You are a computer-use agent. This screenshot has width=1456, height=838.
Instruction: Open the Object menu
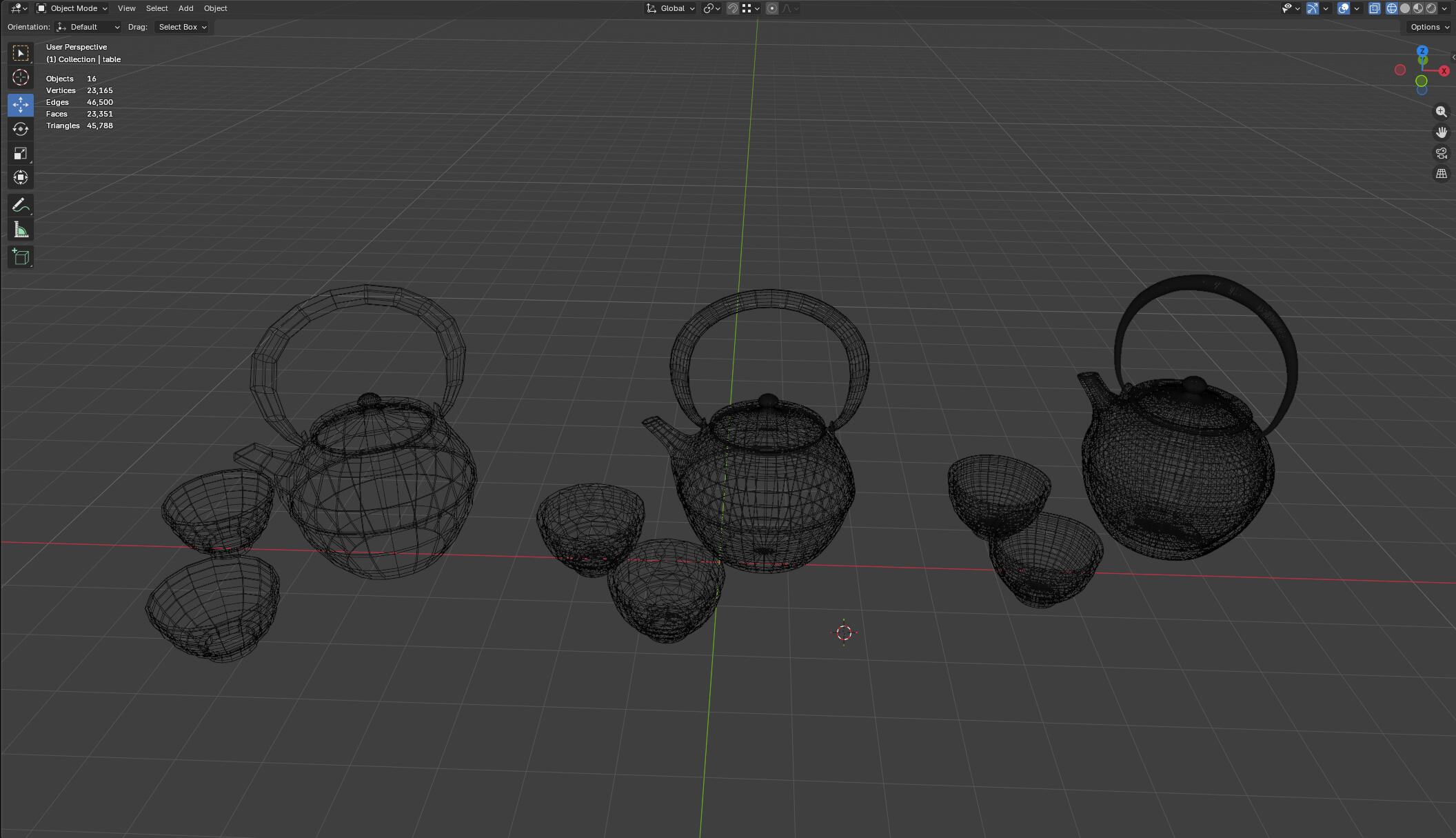(x=215, y=8)
